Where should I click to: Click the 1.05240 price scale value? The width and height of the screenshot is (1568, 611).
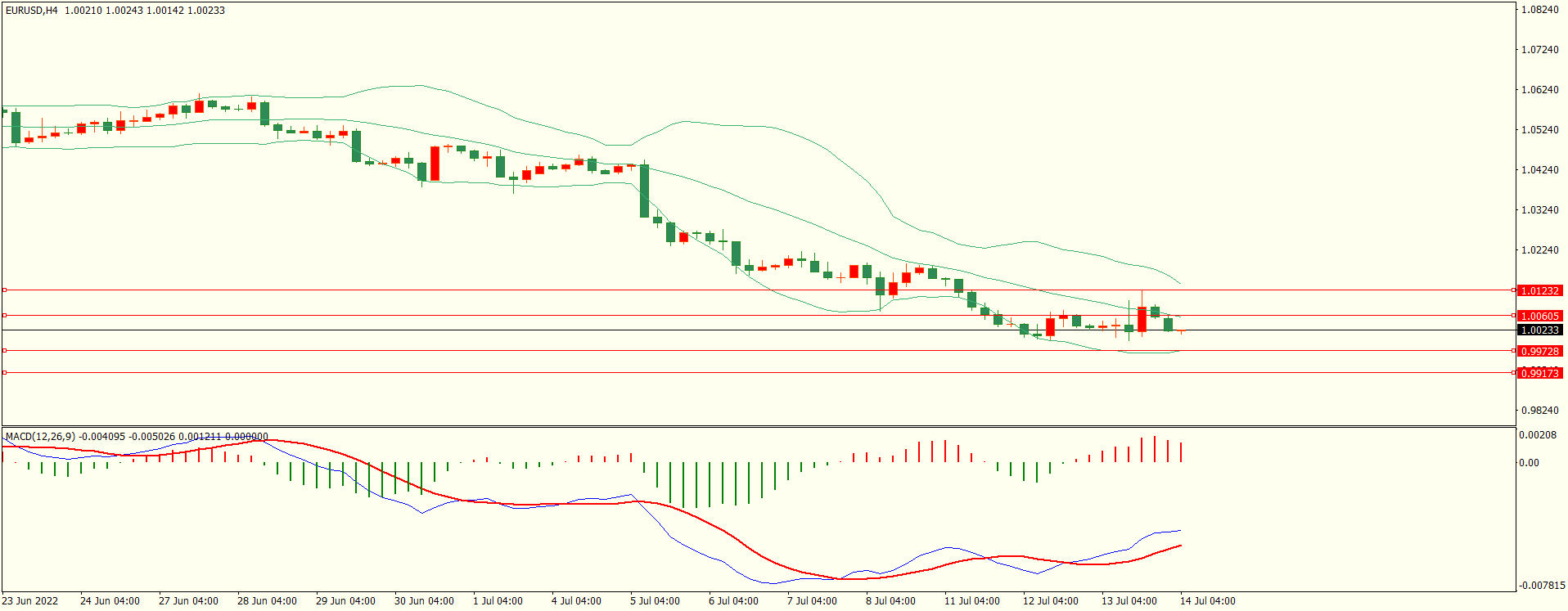1539,130
